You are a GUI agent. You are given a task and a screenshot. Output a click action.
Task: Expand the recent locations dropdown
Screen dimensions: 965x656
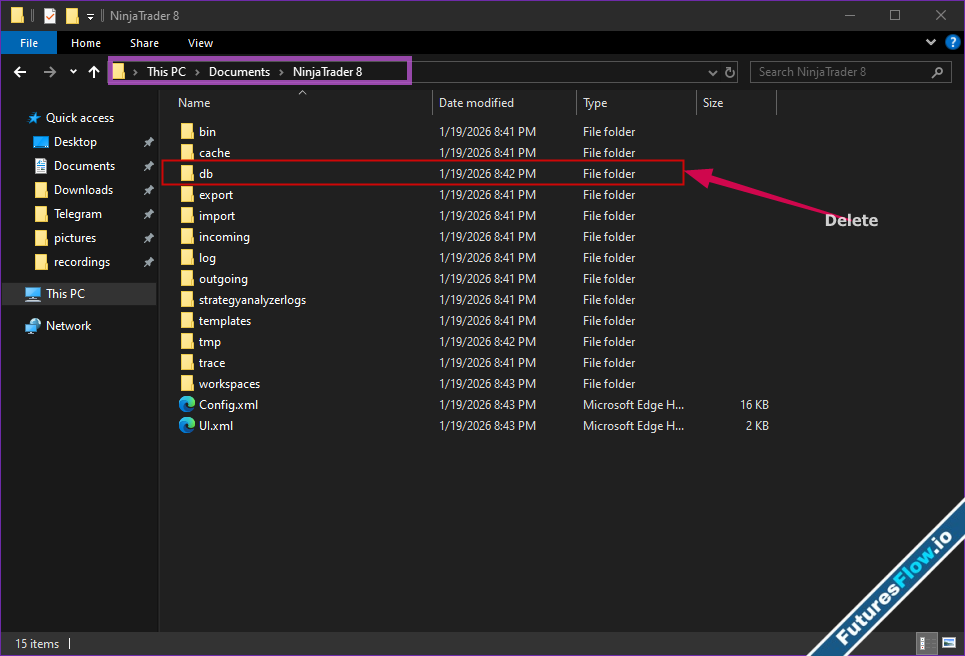(73, 72)
